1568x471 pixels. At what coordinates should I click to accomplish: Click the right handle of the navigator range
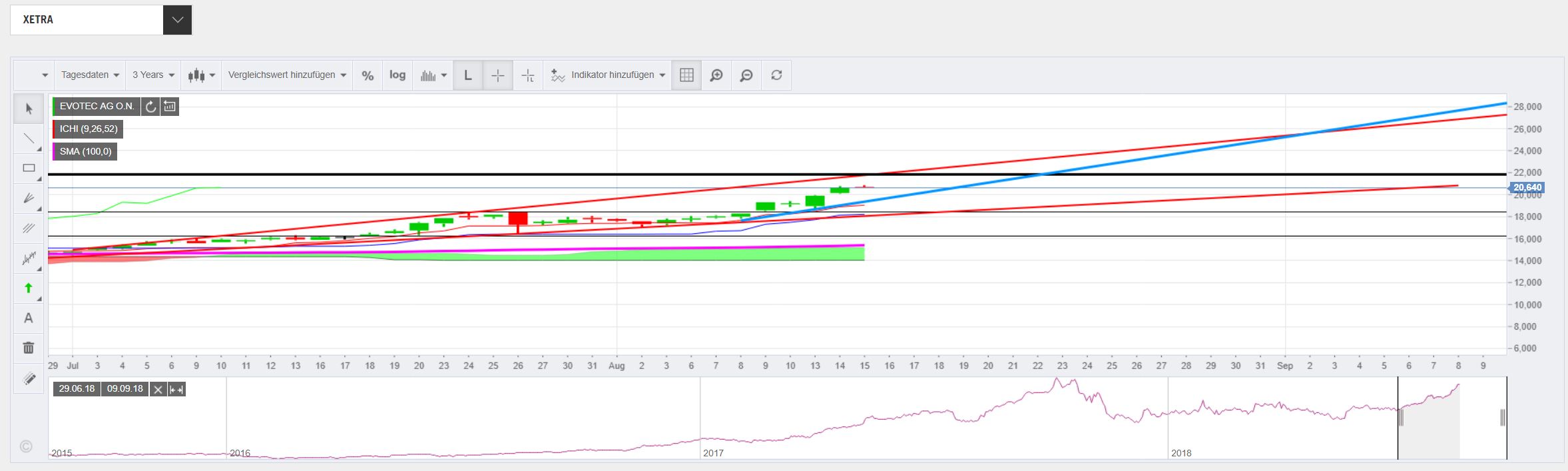pyautogui.click(x=1503, y=418)
